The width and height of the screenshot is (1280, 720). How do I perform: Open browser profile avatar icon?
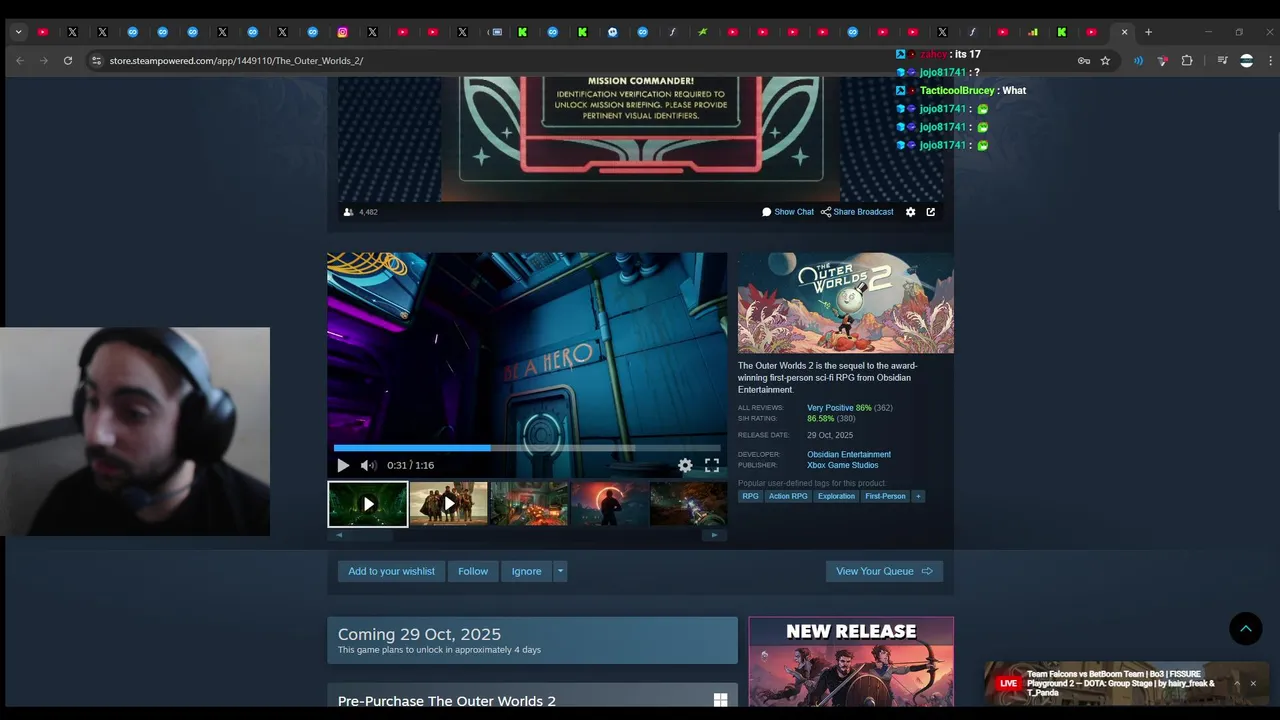tap(1246, 61)
